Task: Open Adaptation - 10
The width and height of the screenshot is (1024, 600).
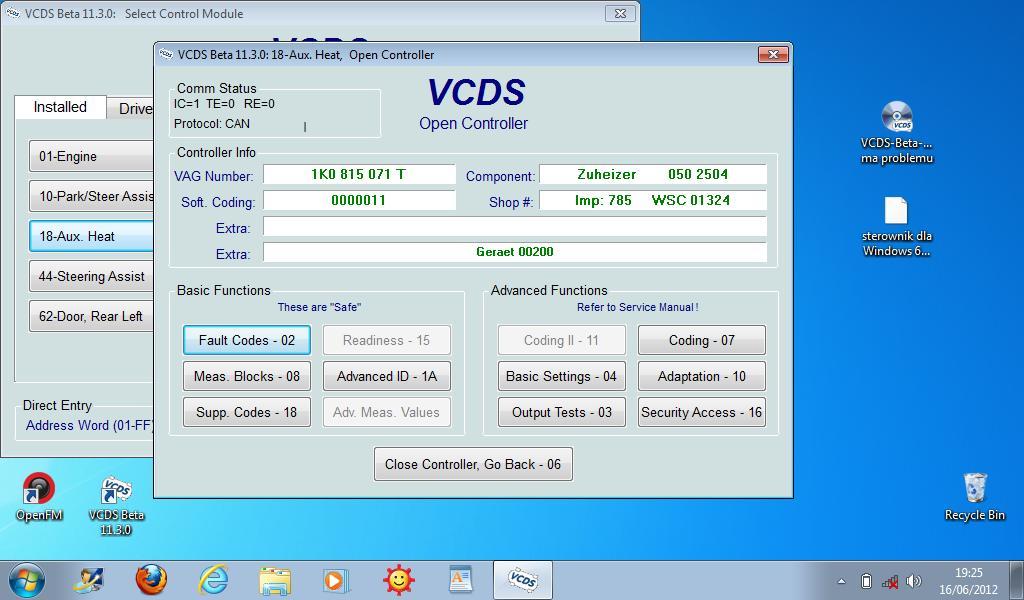Action: point(702,376)
